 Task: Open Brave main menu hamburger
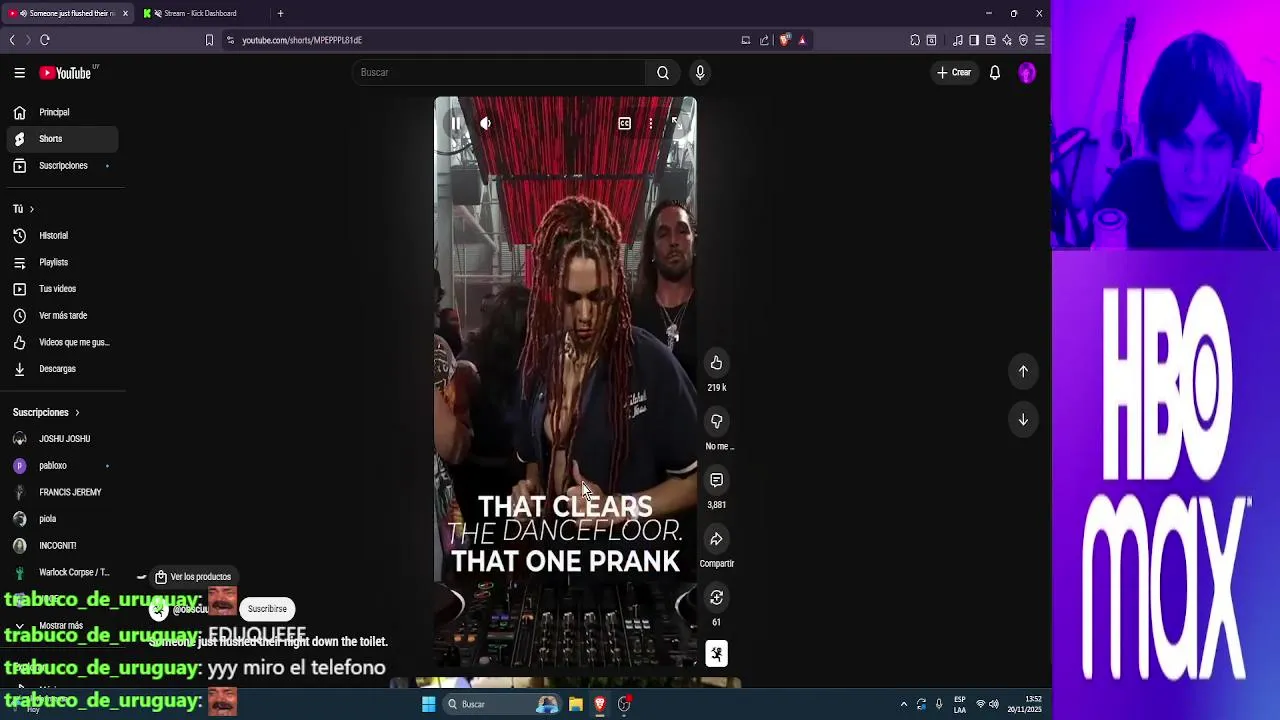coord(1040,40)
